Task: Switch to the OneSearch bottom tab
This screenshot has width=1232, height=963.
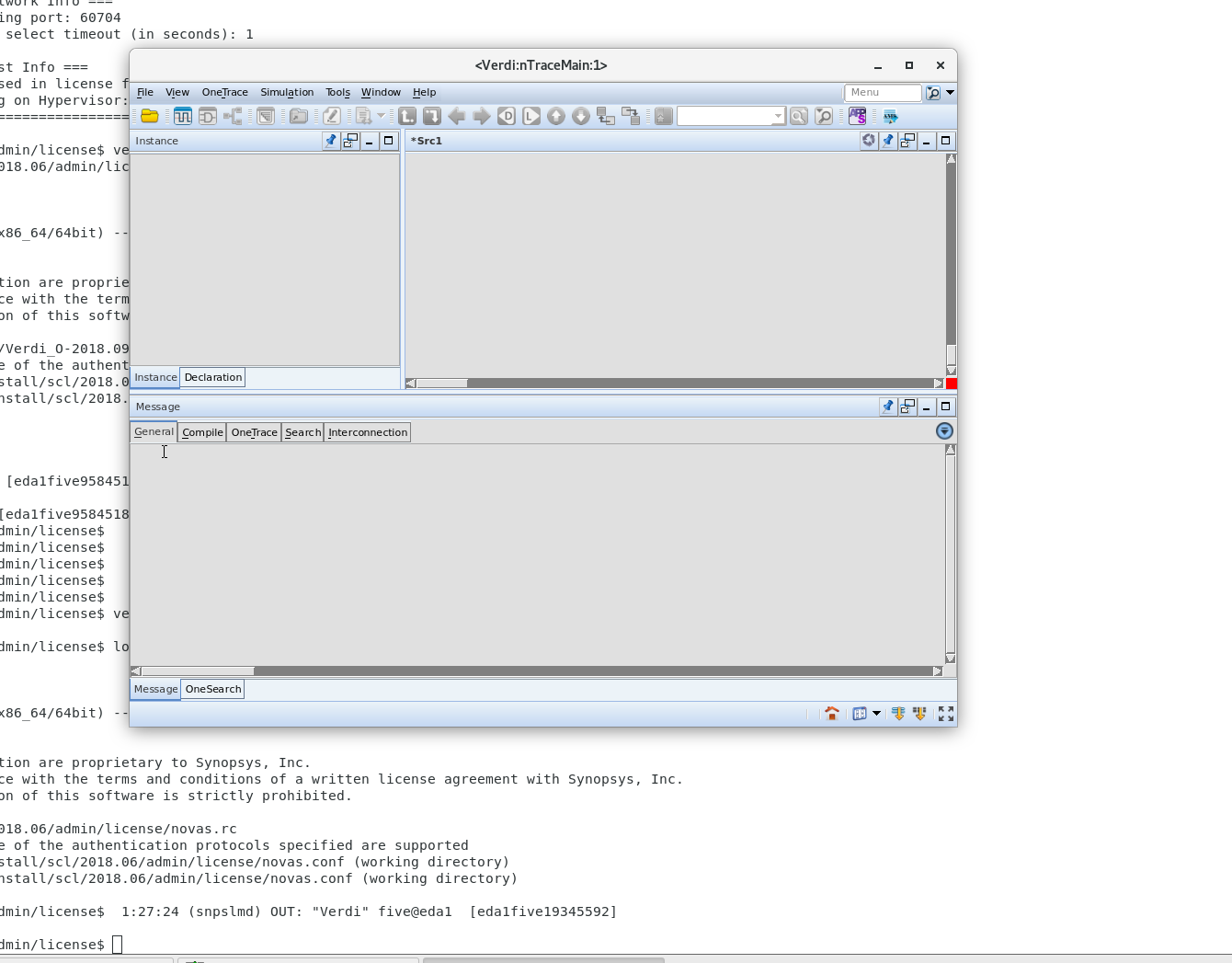Action: click(213, 689)
